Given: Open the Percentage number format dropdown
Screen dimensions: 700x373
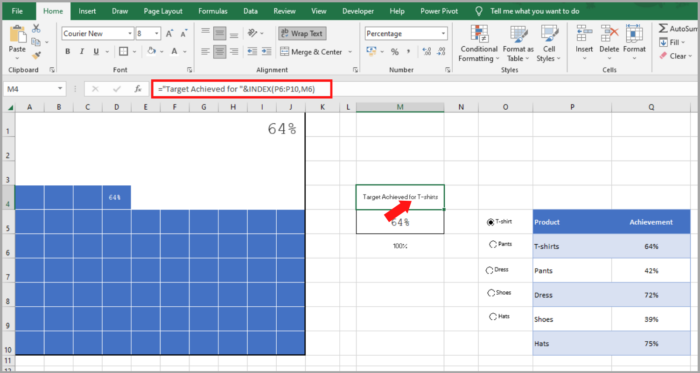Looking at the screenshot, I should (443, 33).
